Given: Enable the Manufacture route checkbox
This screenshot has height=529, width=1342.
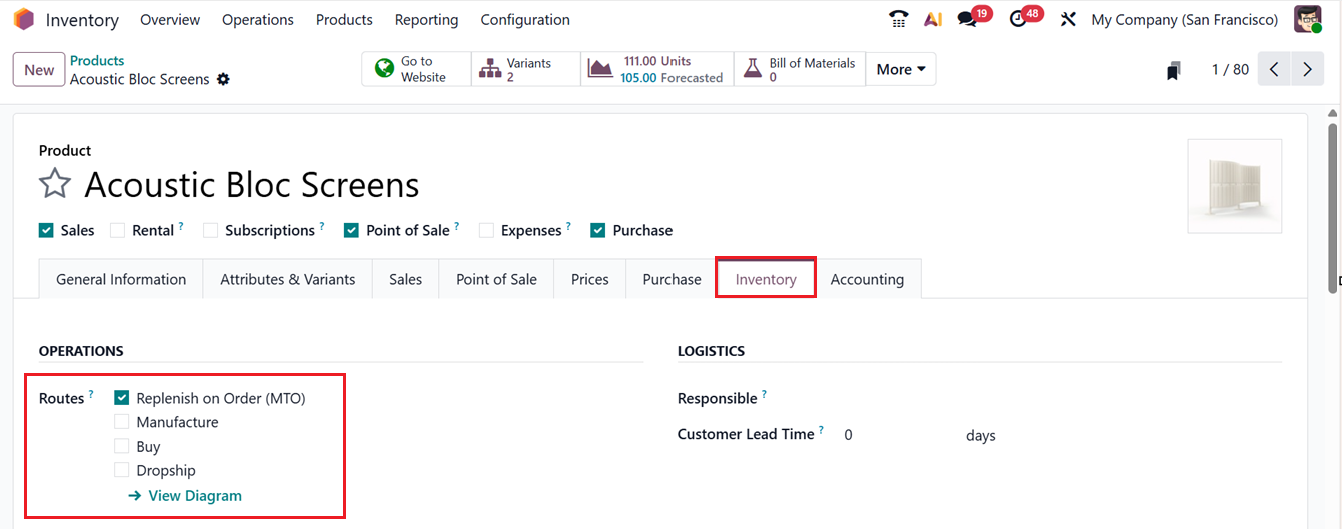Looking at the screenshot, I should [122, 422].
